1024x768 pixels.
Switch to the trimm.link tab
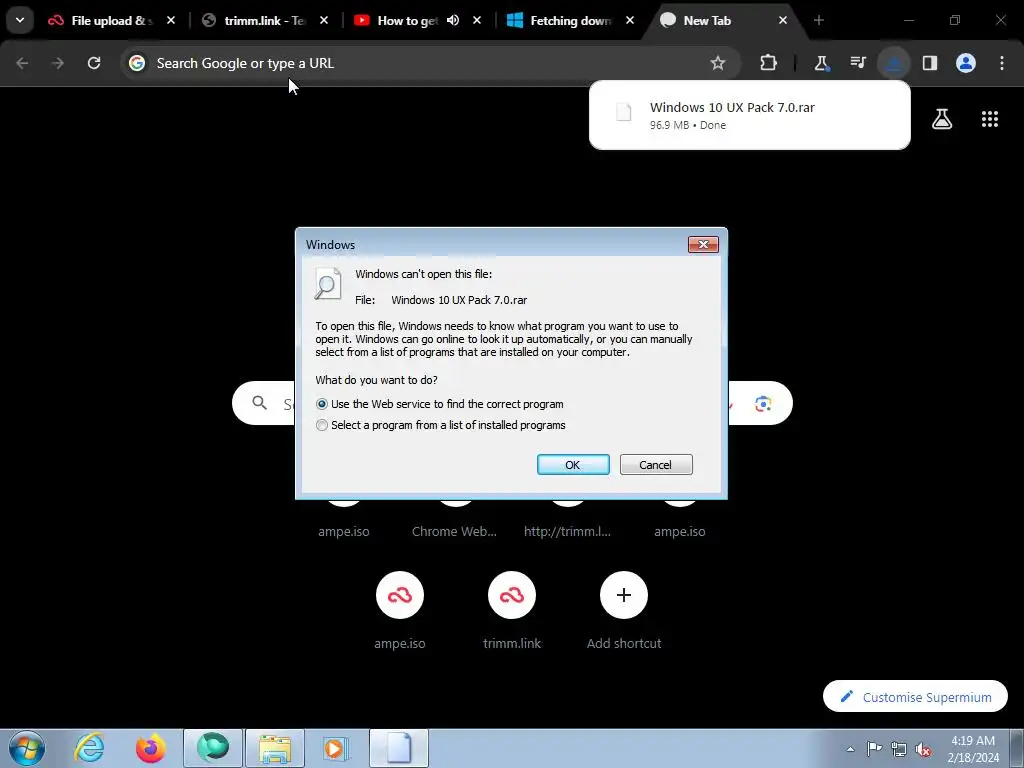tap(264, 21)
